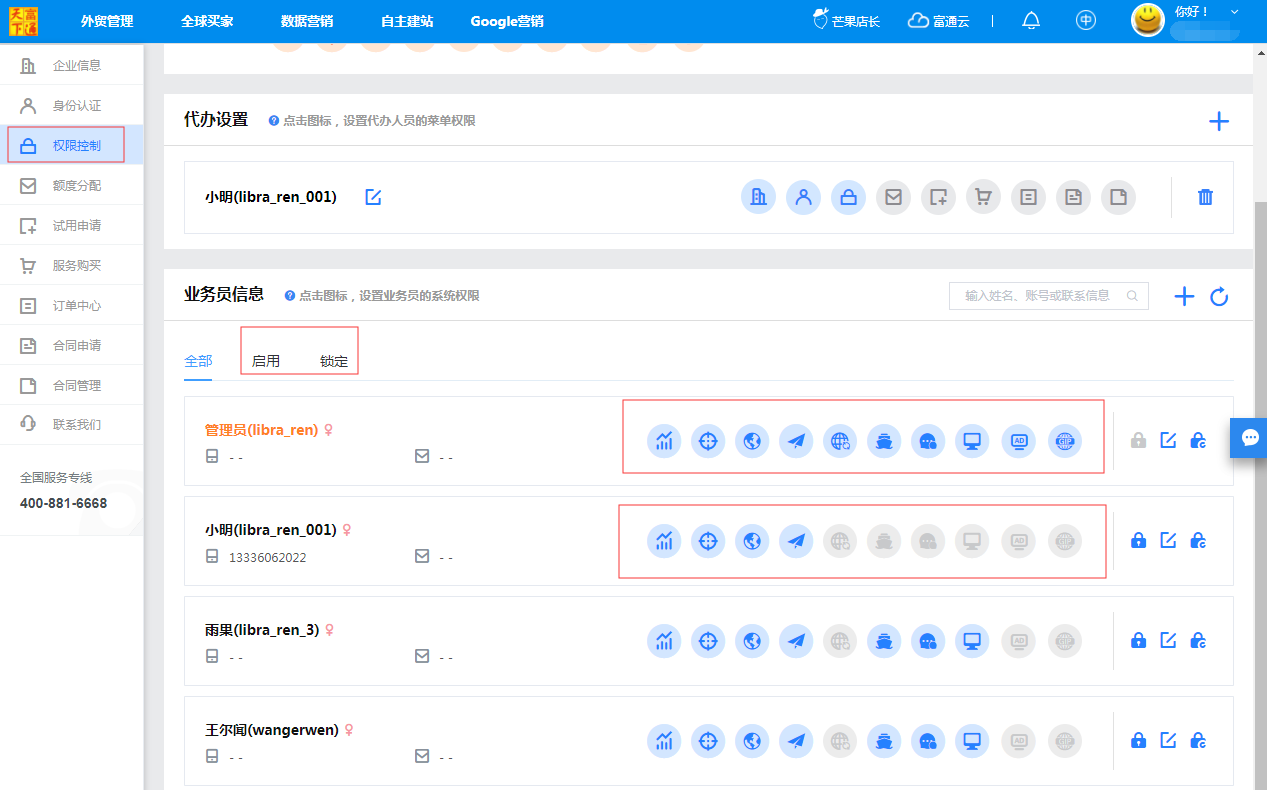This screenshot has width=1267, height=790.
Task: Open 试用申请 in sidebar
Action: [x=72, y=225]
